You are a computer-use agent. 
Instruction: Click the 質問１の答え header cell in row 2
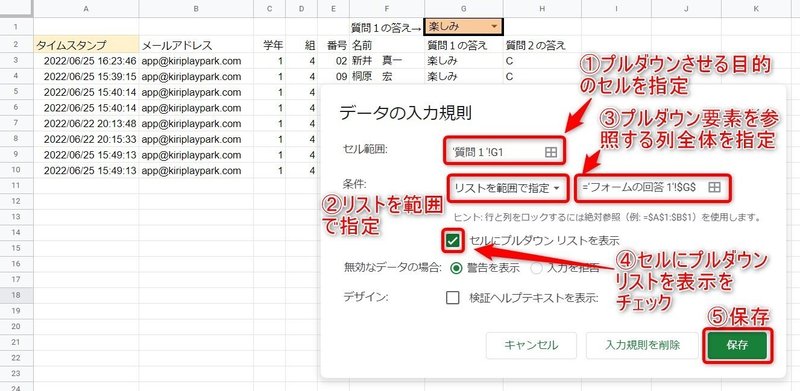[463, 44]
